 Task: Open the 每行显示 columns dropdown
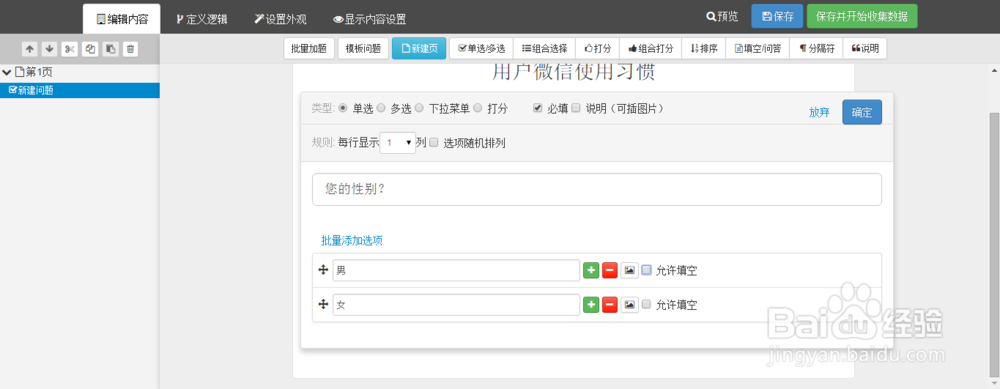click(398, 143)
